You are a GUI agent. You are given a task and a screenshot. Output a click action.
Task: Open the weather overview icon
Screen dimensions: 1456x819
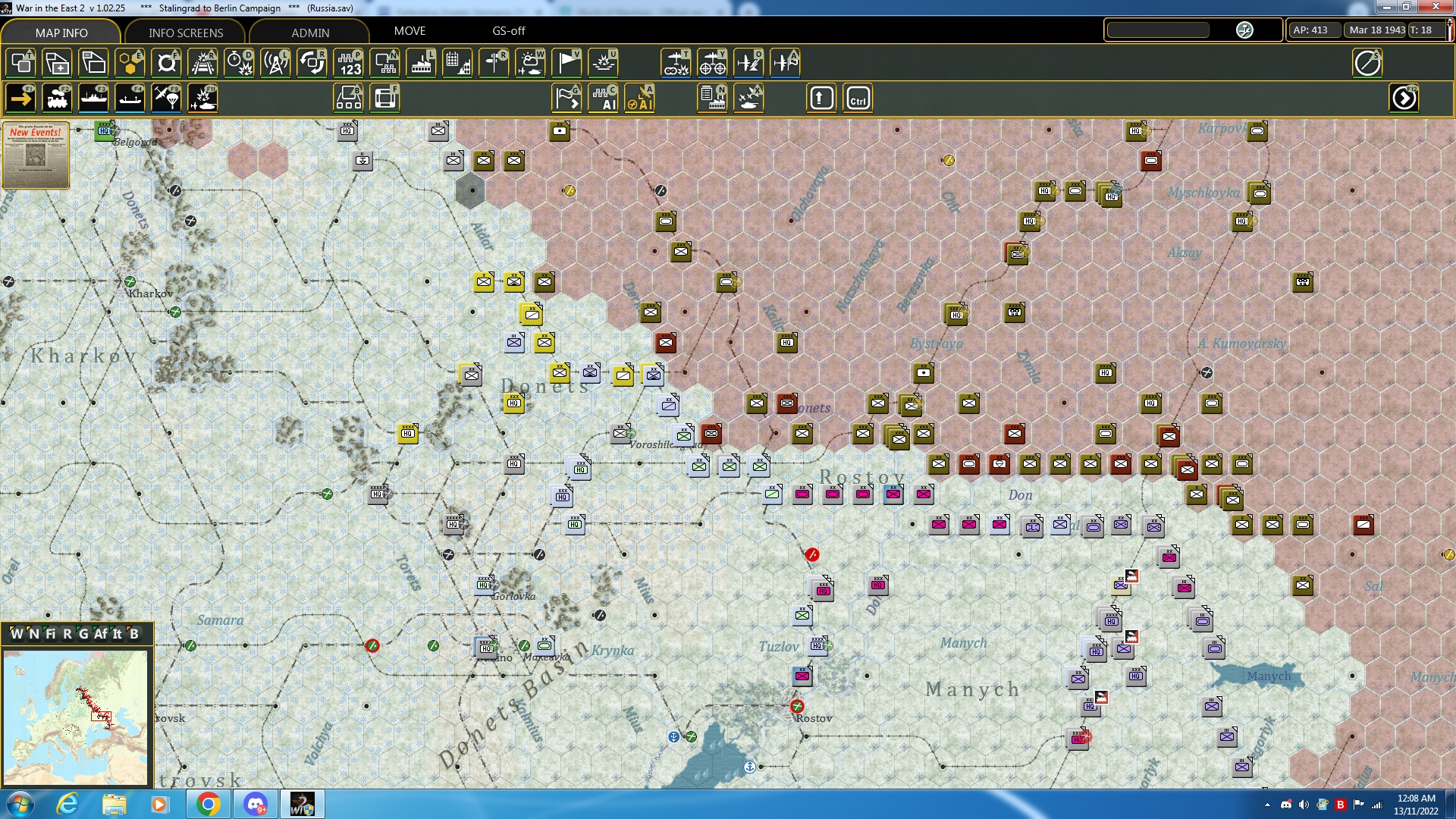pyautogui.click(x=529, y=63)
